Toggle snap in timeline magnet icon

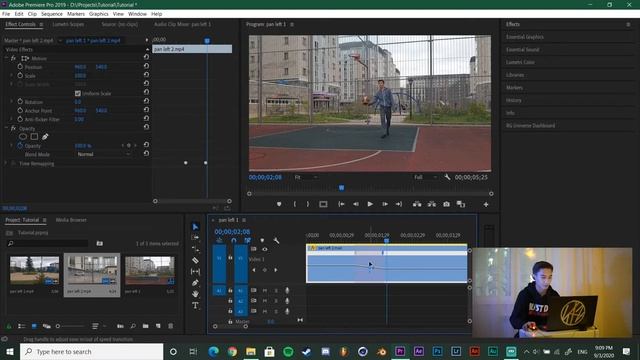233,240
